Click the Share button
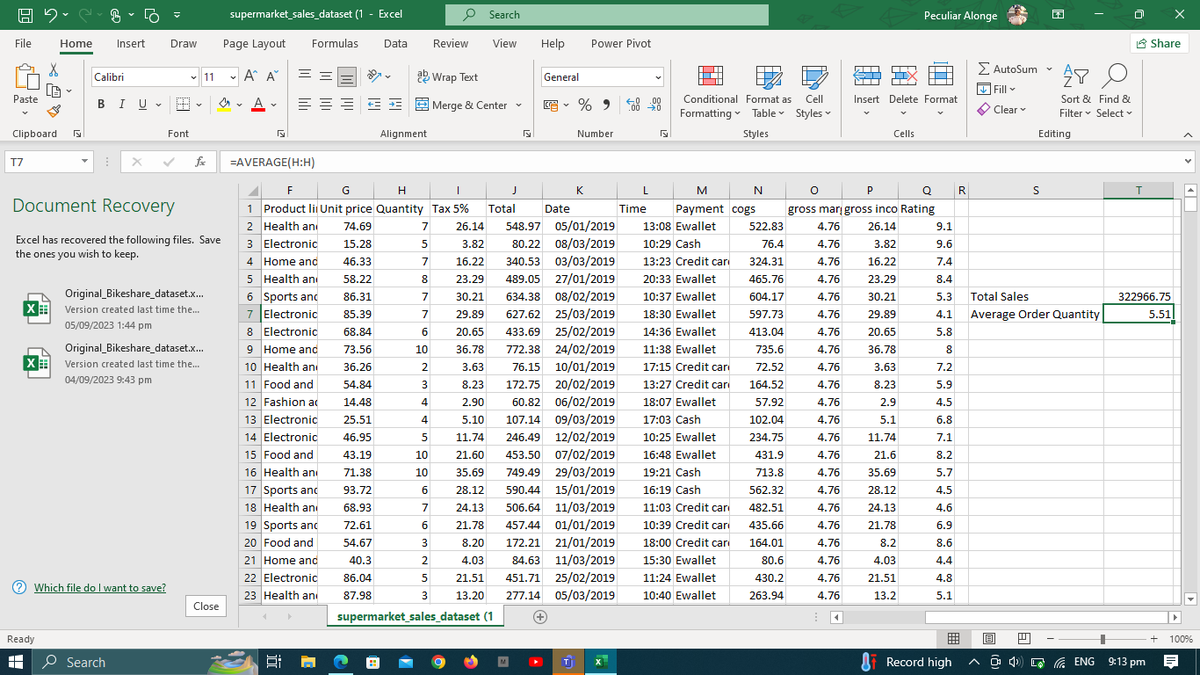This screenshot has width=1200, height=675. coord(1158,43)
